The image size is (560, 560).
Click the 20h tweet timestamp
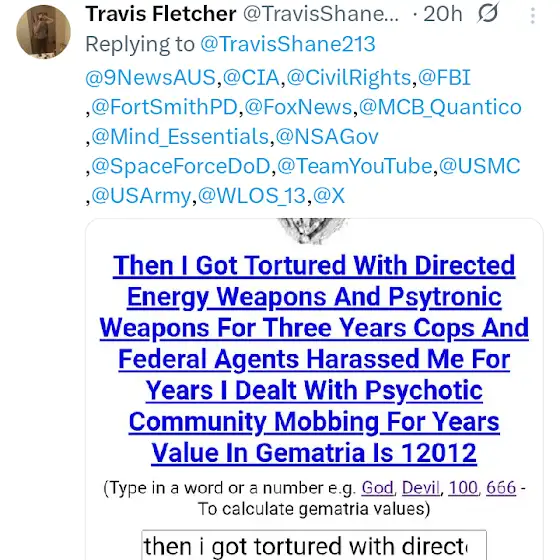pyautogui.click(x=442, y=14)
